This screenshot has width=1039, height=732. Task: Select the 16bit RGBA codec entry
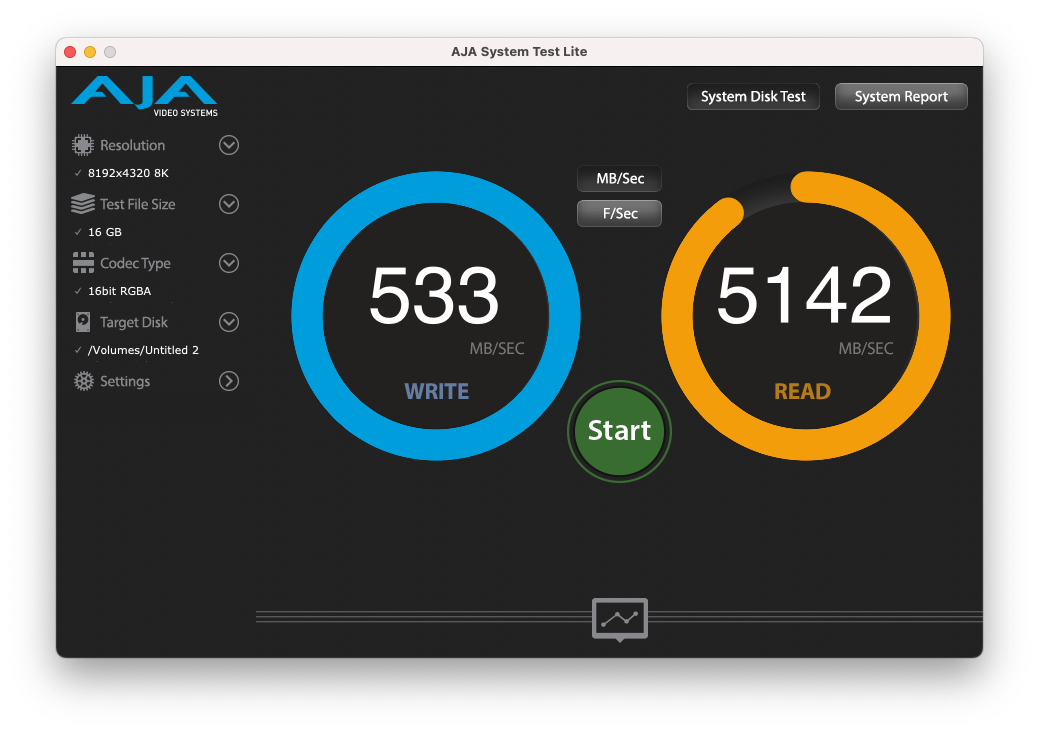coord(119,291)
